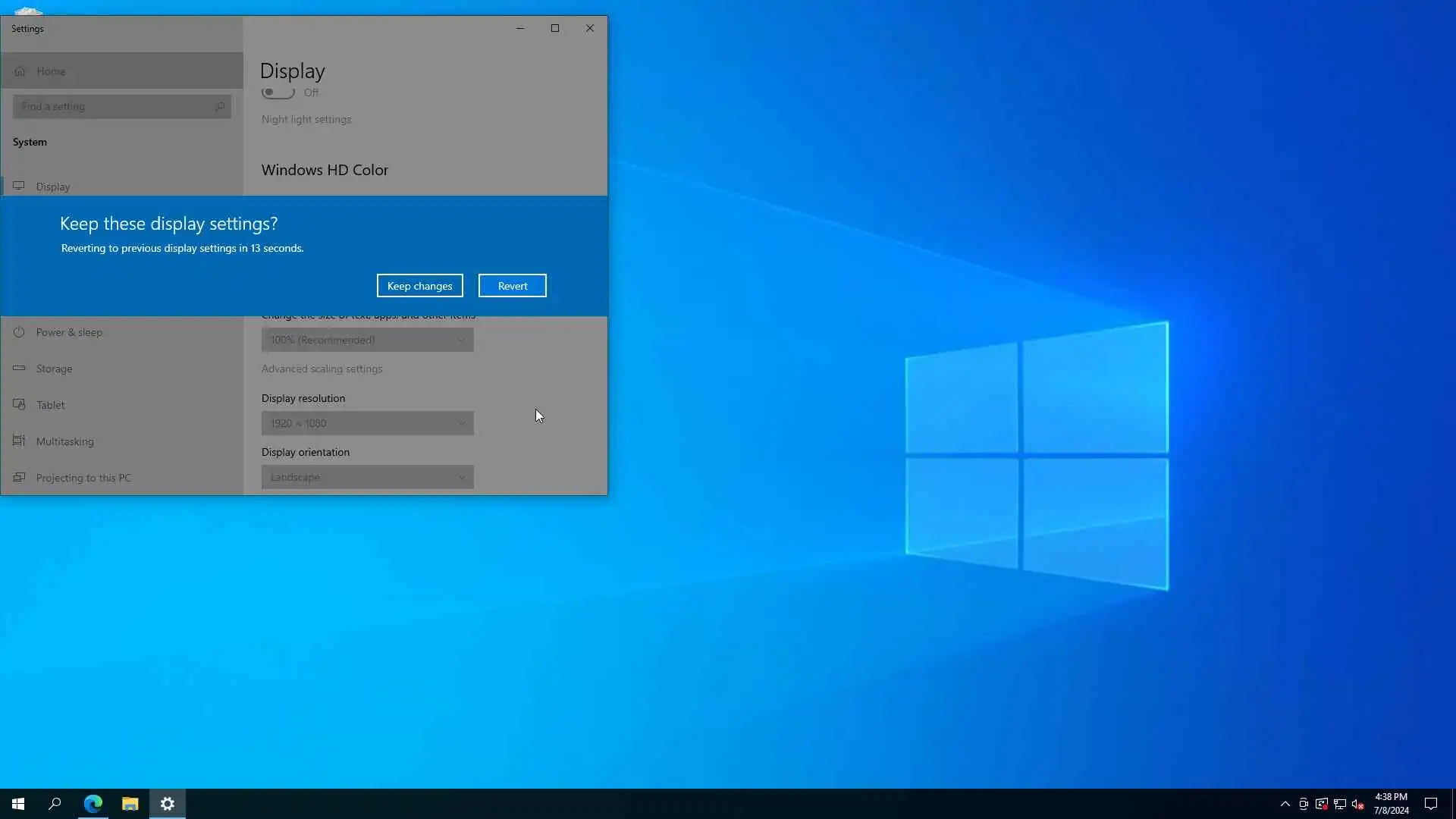Open File Explorer from the taskbar

pyautogui.click(x=130, y=804)
